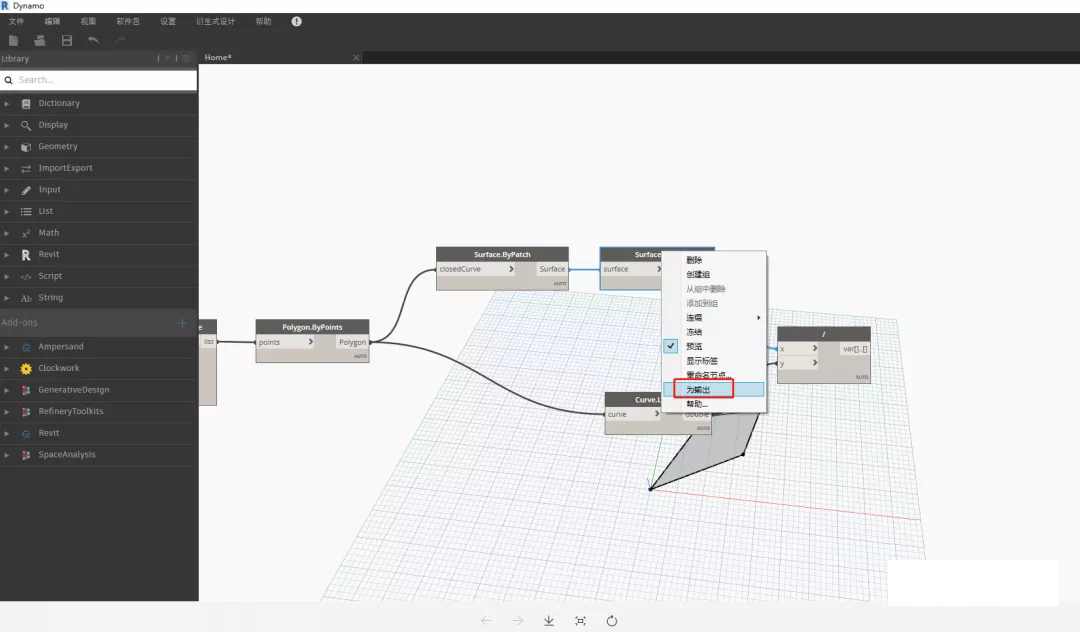This screenshot has width=1080, height=632.
Task: Open the 文件 menu
Action: tap(16, 21)
